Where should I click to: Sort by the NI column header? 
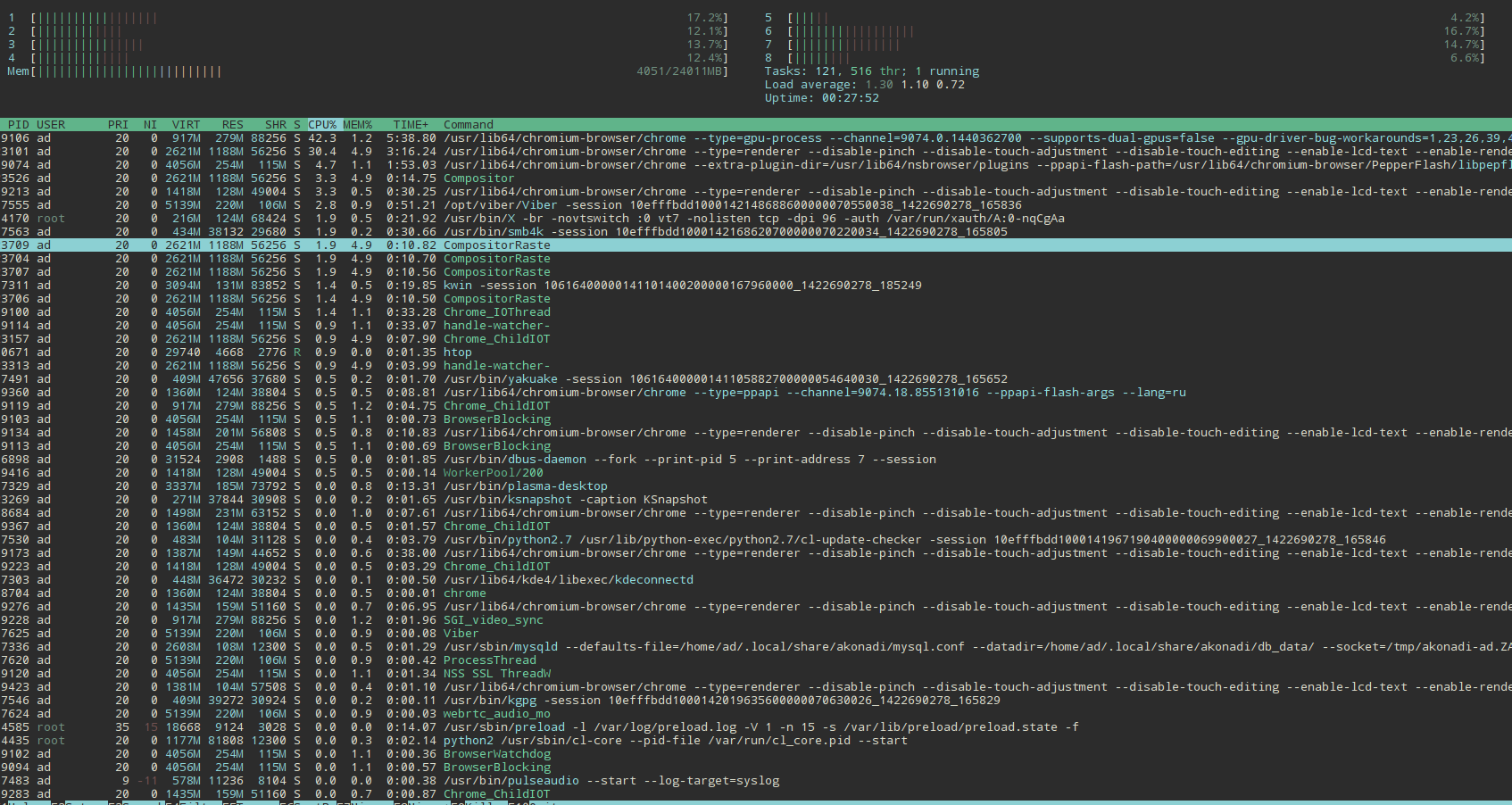point(151,125)
